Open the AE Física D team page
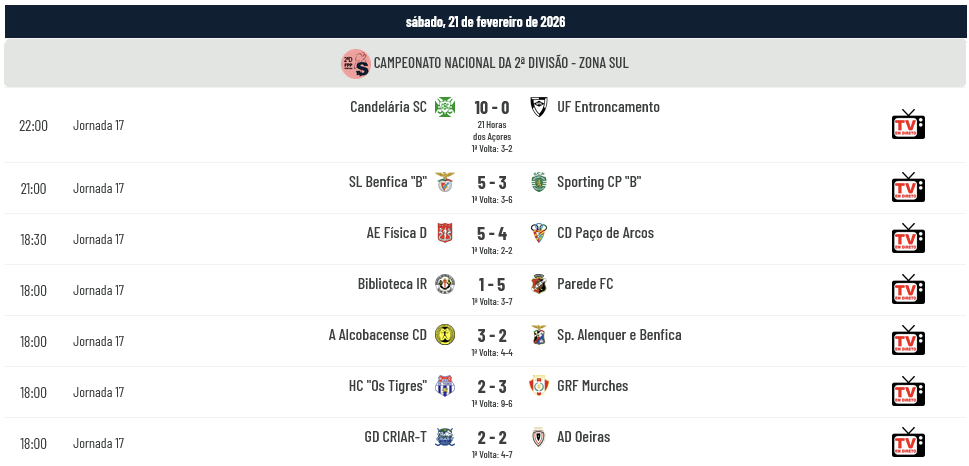The width and height of the screenshot is (969, 466). pos(396,233)
